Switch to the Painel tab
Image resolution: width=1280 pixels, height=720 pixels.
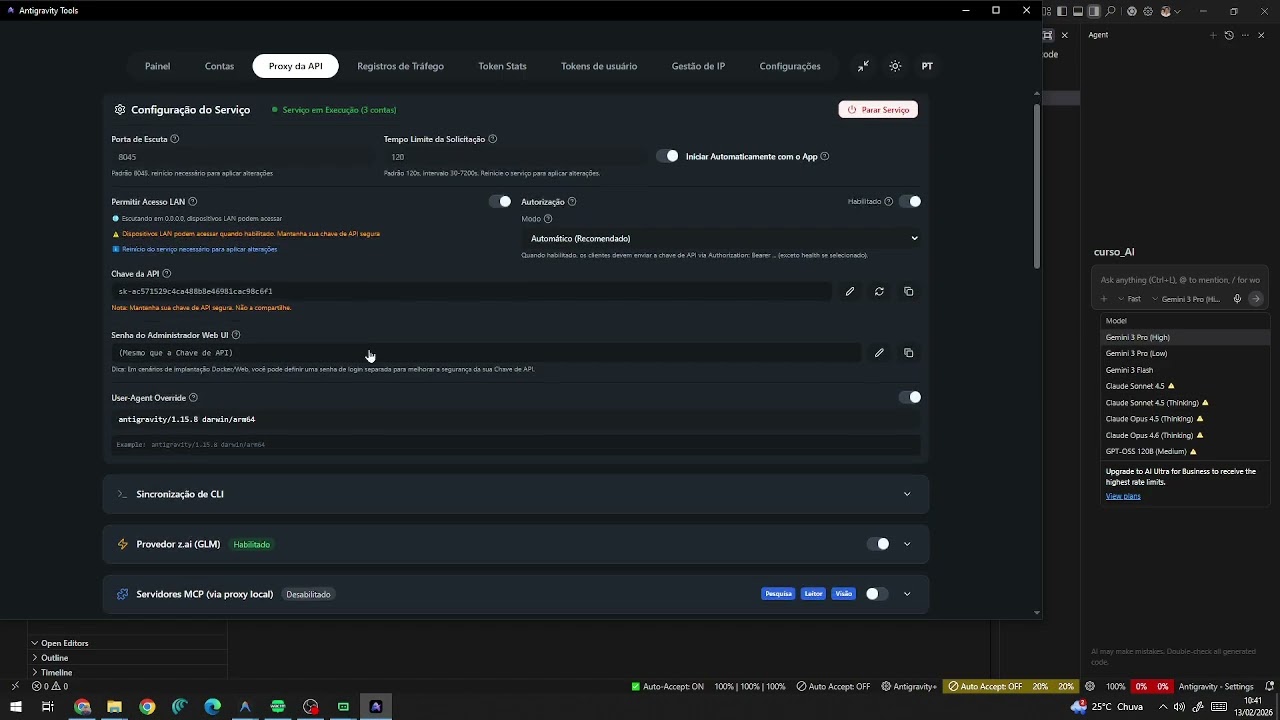158,66
